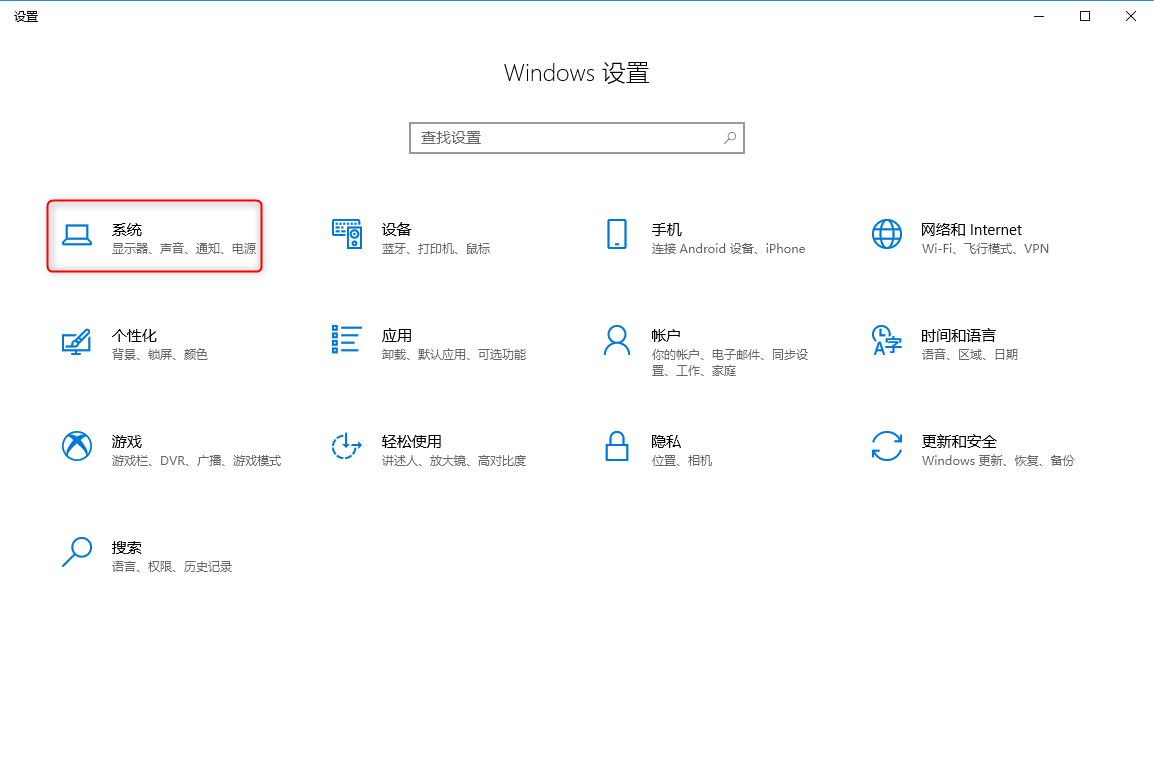This screenshot has height=763, width=1154.
Task: Click the circular arrows icon for 更新和安全
Action: tap(887, 446)
